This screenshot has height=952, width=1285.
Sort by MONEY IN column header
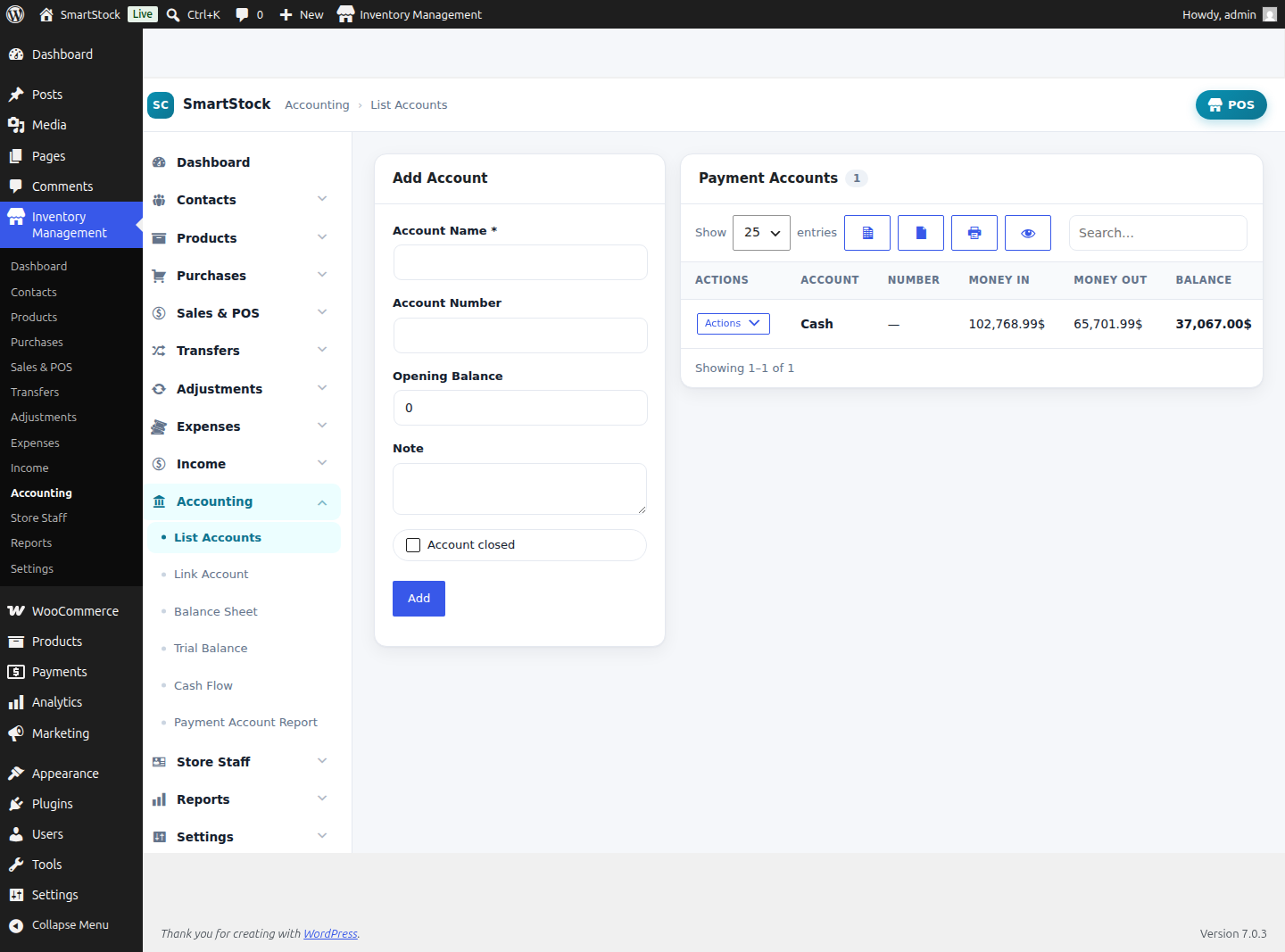999,280
